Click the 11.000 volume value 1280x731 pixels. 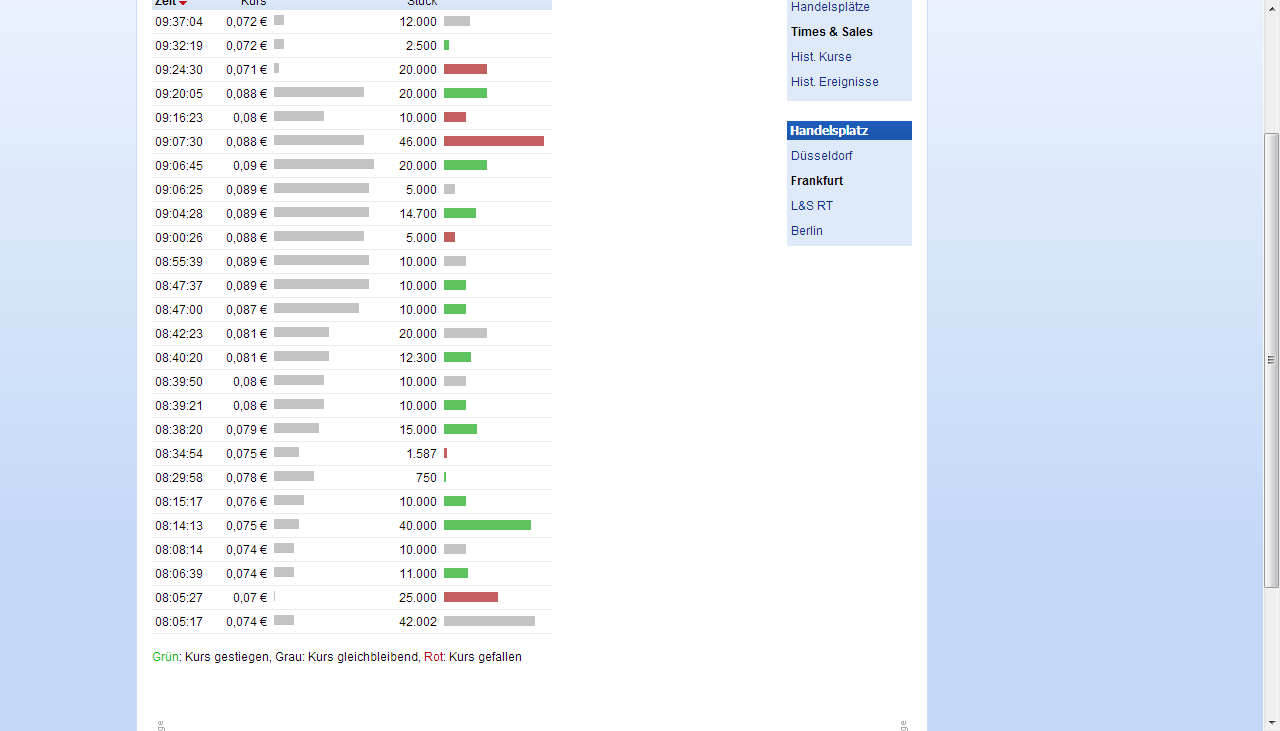[x=418, y=574]
